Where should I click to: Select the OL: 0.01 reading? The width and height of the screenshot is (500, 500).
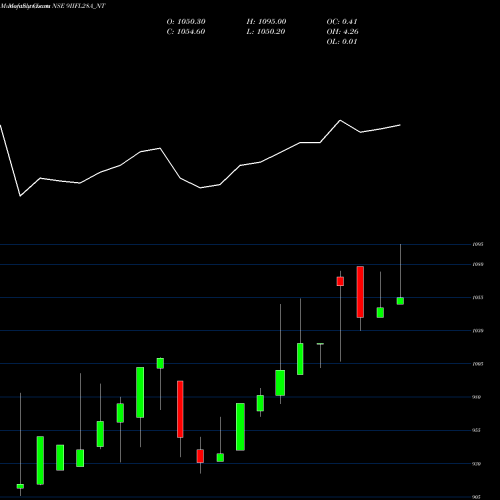(342, 42)
